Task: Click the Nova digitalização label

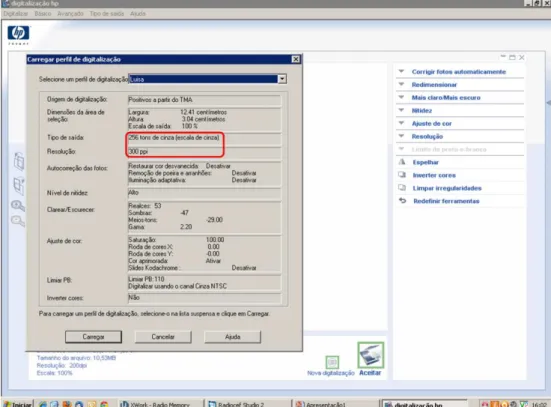Action: (x=331, y=373)
